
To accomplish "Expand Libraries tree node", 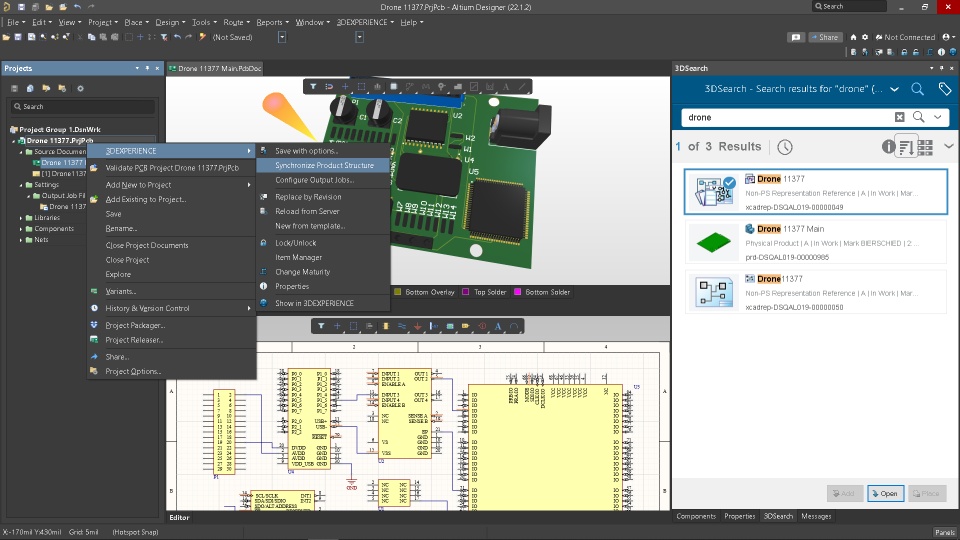I will pos(21,218).
